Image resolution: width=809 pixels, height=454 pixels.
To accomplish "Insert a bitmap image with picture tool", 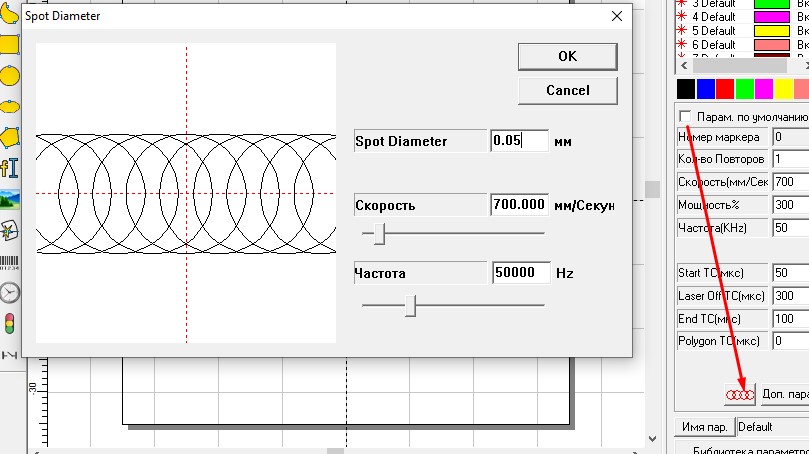I will click(9, 197).
